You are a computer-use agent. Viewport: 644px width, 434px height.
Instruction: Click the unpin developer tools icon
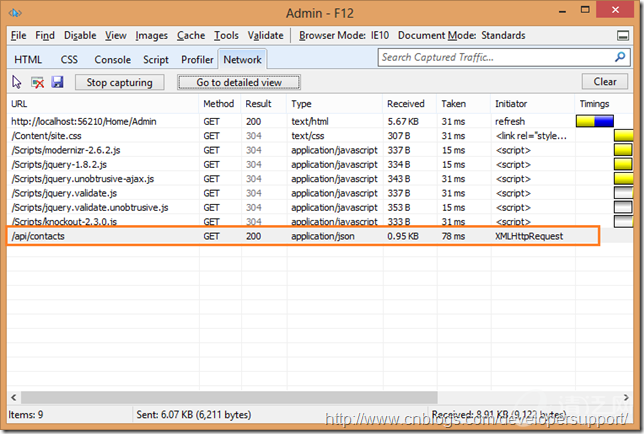click(624, 35)
